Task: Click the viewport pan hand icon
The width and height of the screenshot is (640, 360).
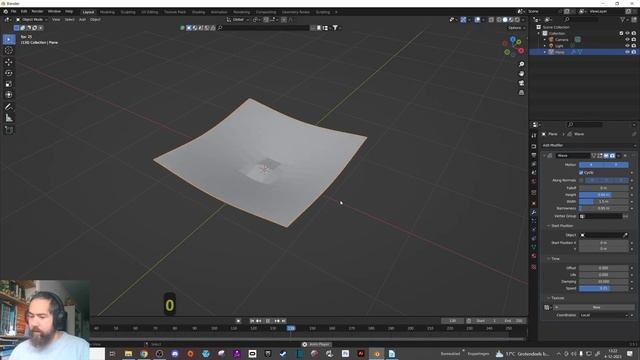Action: point(521,74)
